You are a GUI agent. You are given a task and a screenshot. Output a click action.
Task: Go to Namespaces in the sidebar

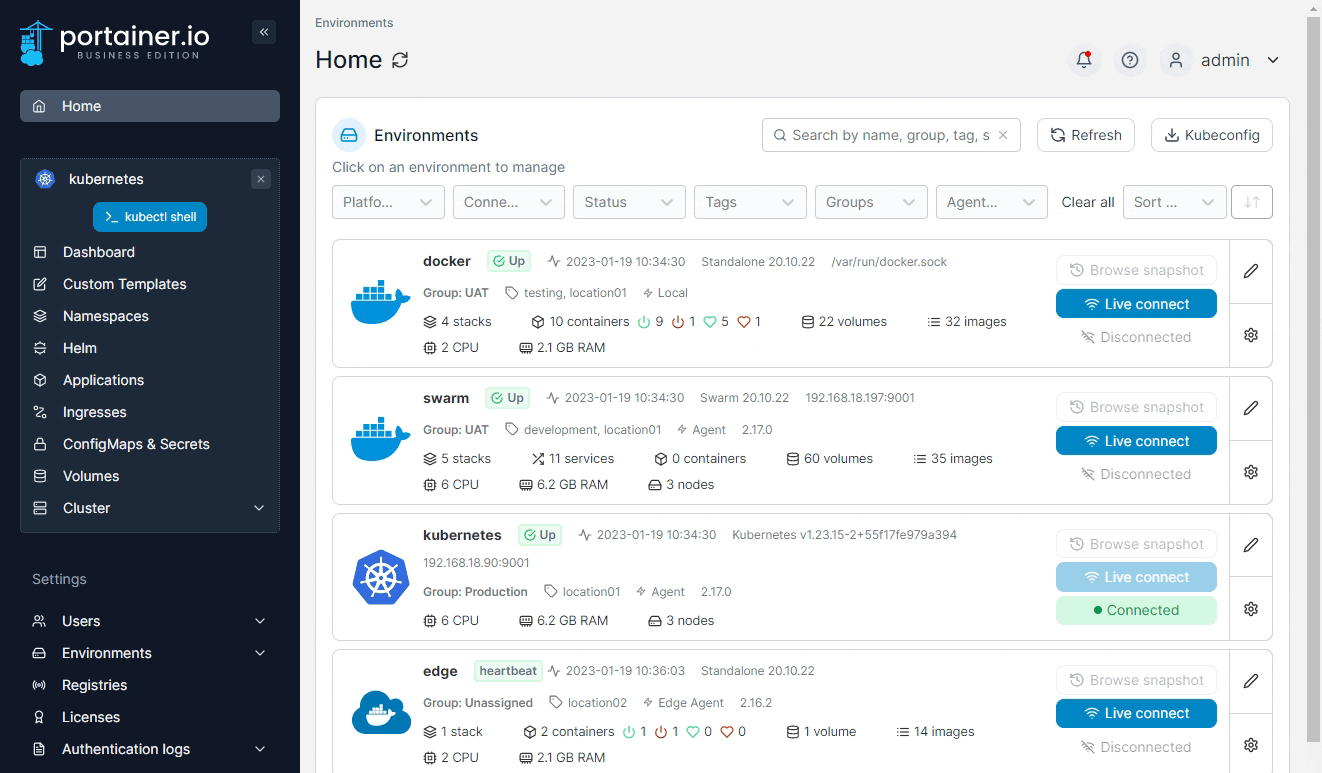pyautogui.click(x=105, y=316)
